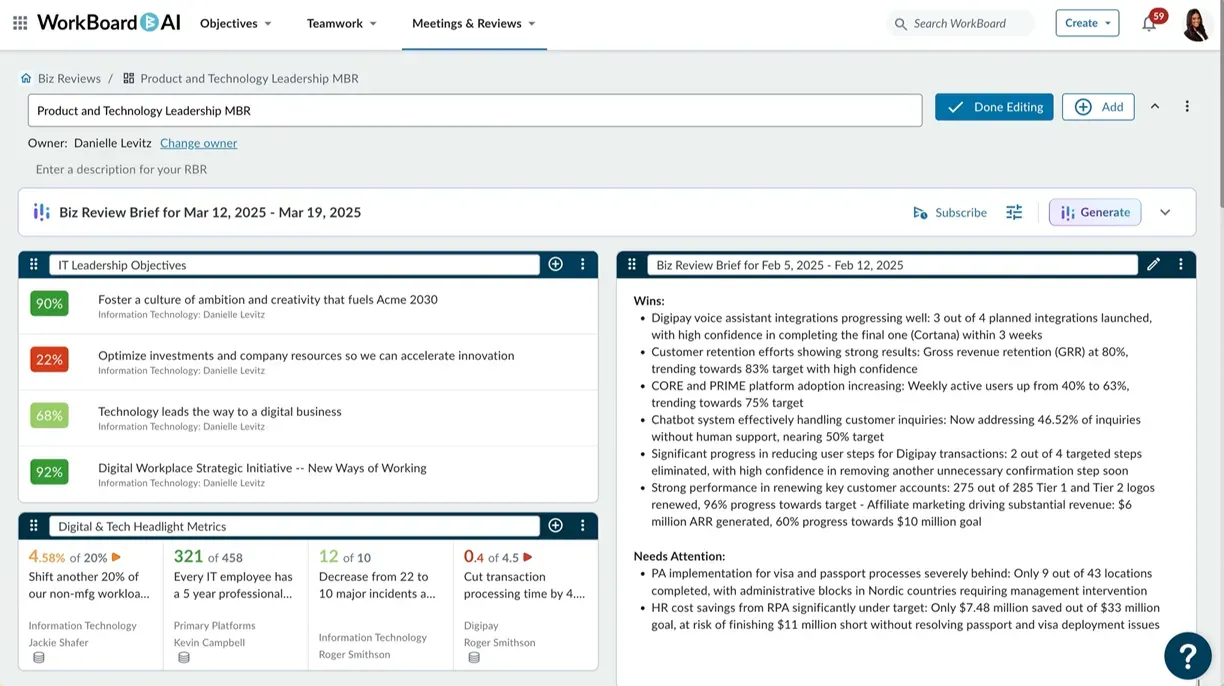1224x686 pixels.
Task: Click the search magnifier icon
Action: [x=900, y=24]
